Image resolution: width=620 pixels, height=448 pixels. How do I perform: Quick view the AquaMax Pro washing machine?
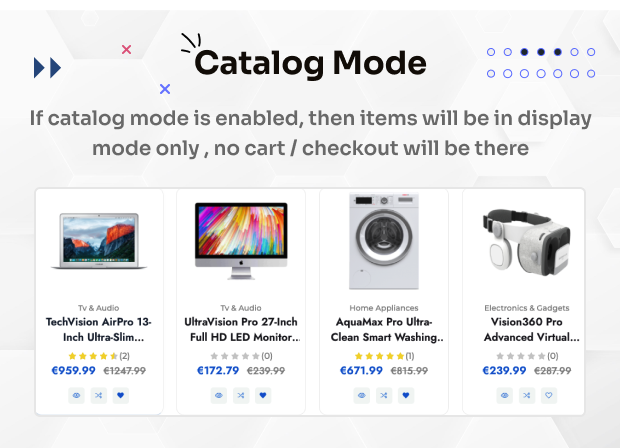(361, 395)
